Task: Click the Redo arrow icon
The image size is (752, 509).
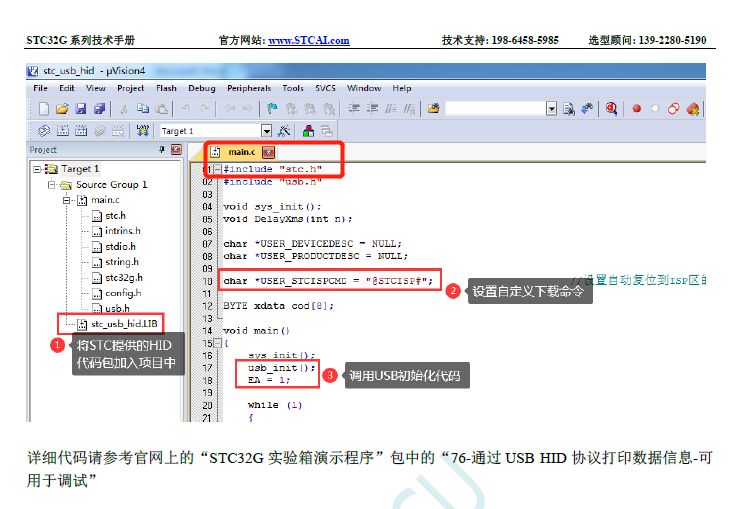Action: click(205, 109)
